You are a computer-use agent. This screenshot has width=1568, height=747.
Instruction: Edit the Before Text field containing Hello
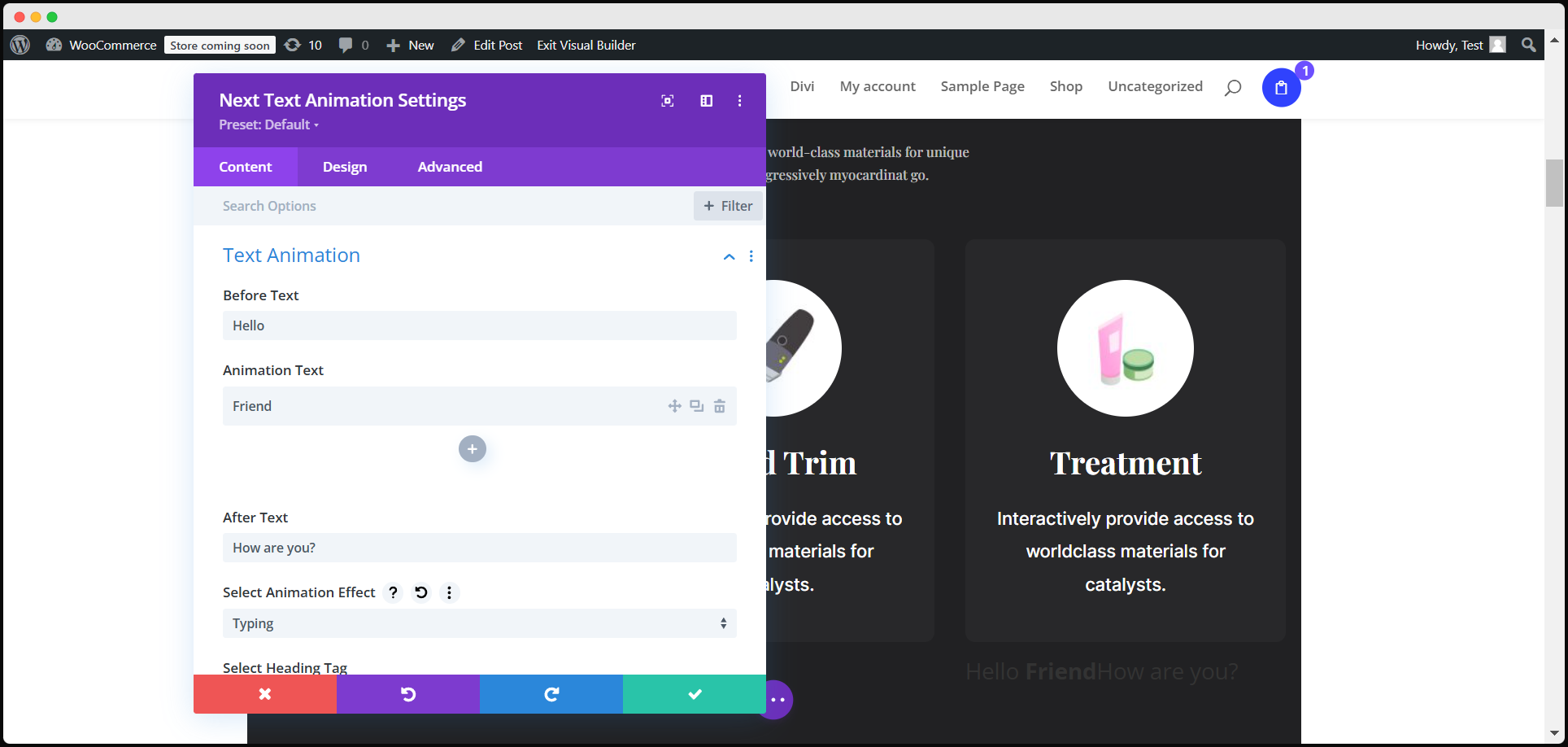click(480, 325)
